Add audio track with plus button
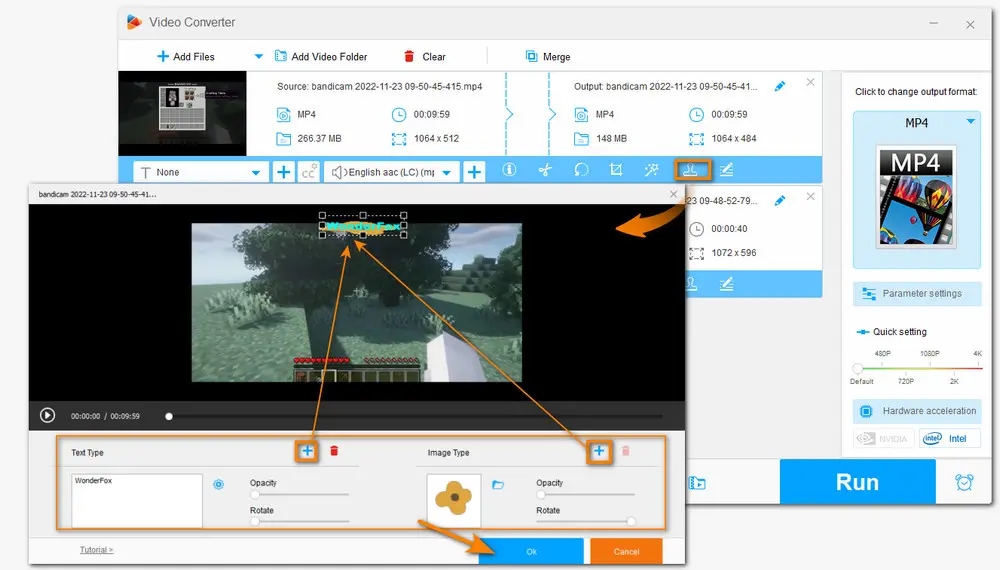This screenshot has width=1000, height=570. [x=474, y=172]
